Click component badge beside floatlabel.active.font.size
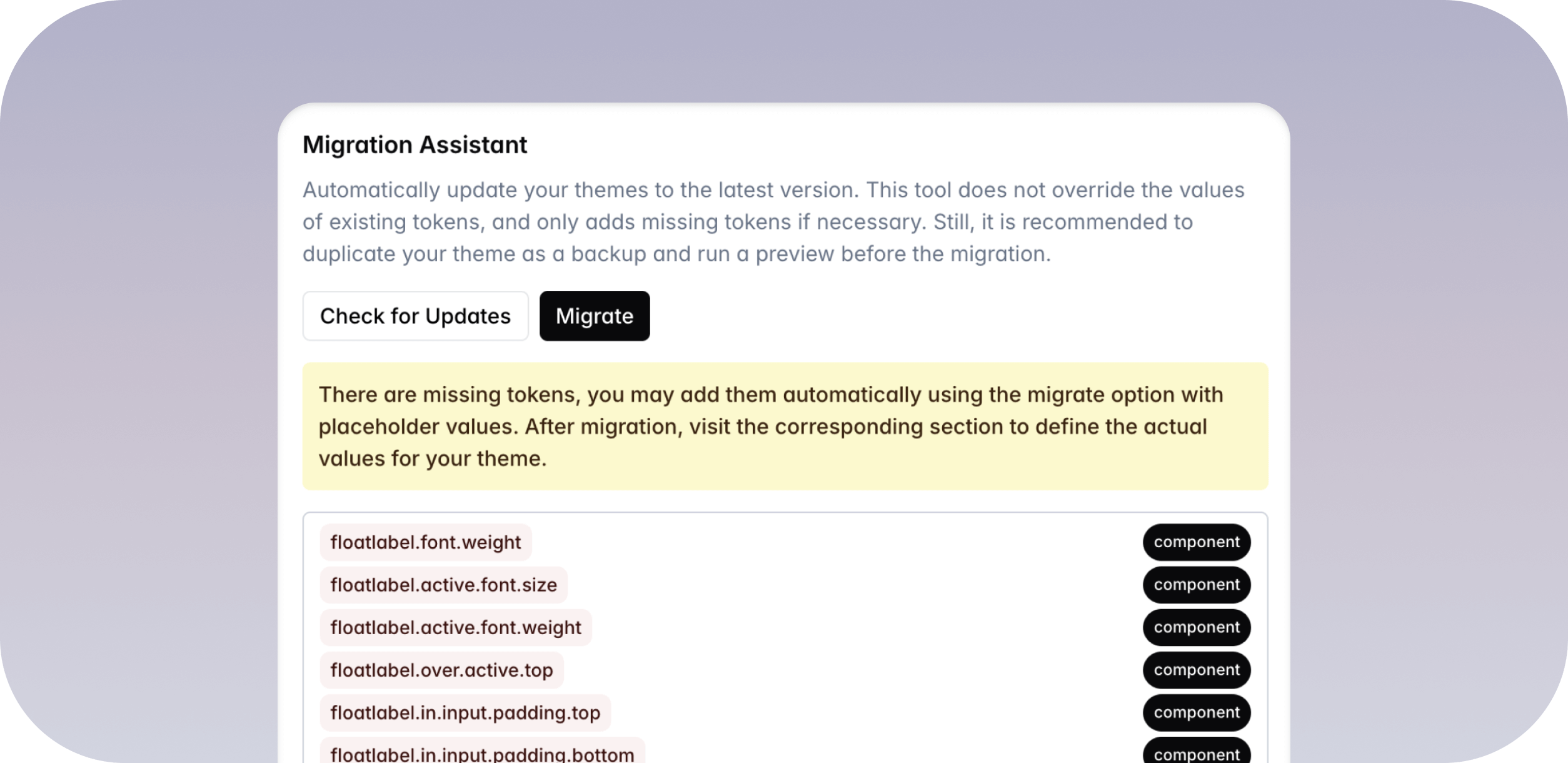 tap(1196, 585)
